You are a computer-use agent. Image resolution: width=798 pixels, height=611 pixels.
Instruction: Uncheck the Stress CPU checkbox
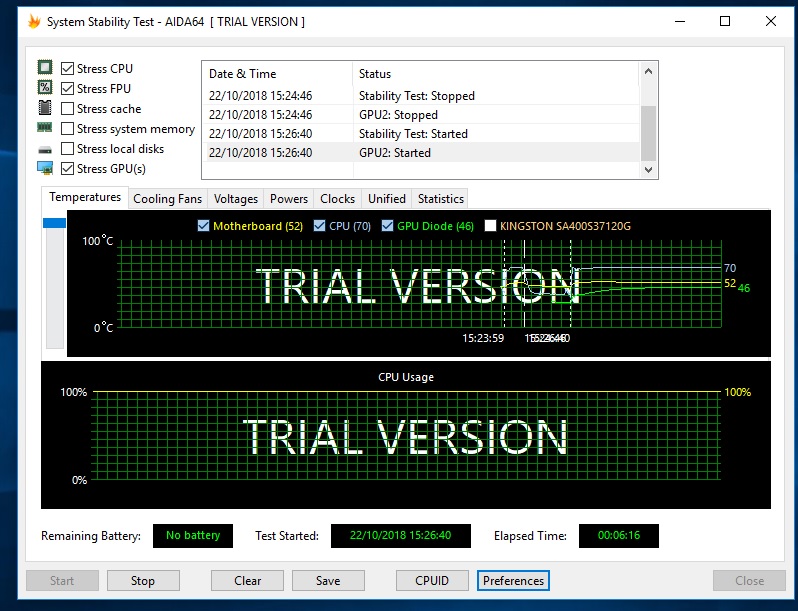tap(67, 68)
